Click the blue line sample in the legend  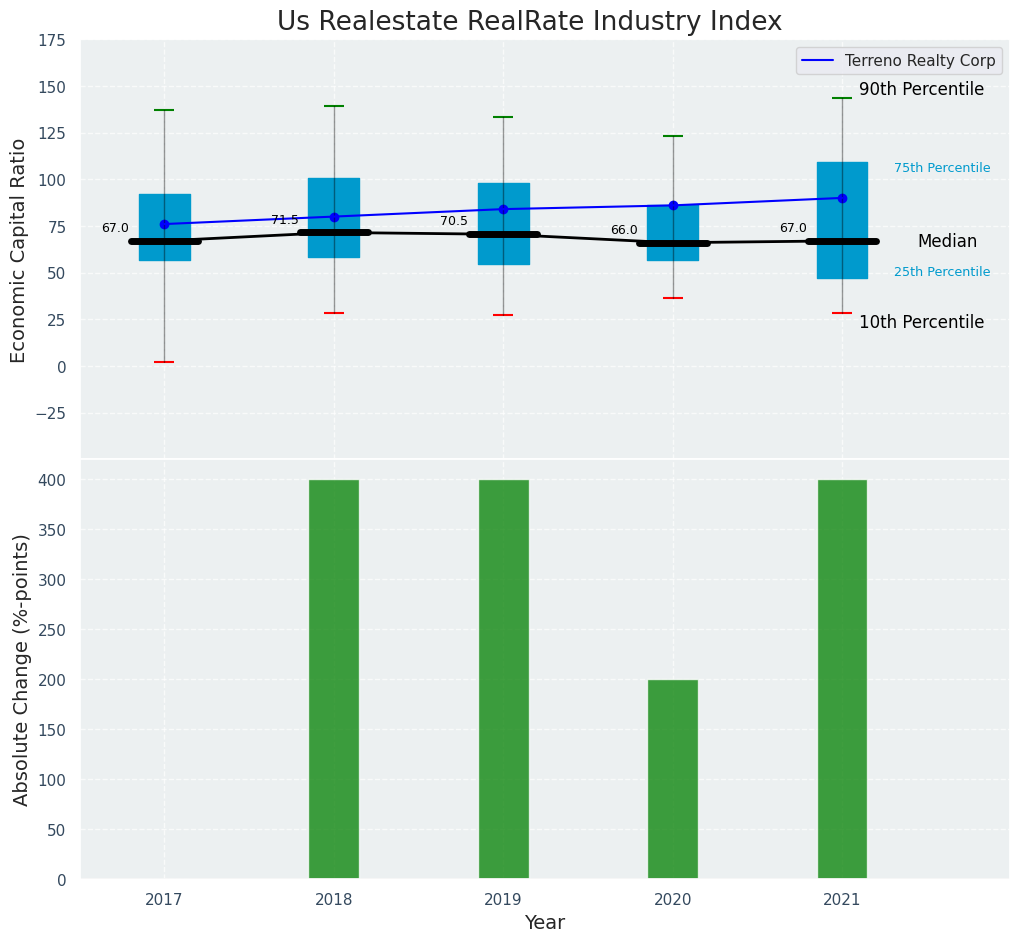pyautogui.click(x=820, y=61)
